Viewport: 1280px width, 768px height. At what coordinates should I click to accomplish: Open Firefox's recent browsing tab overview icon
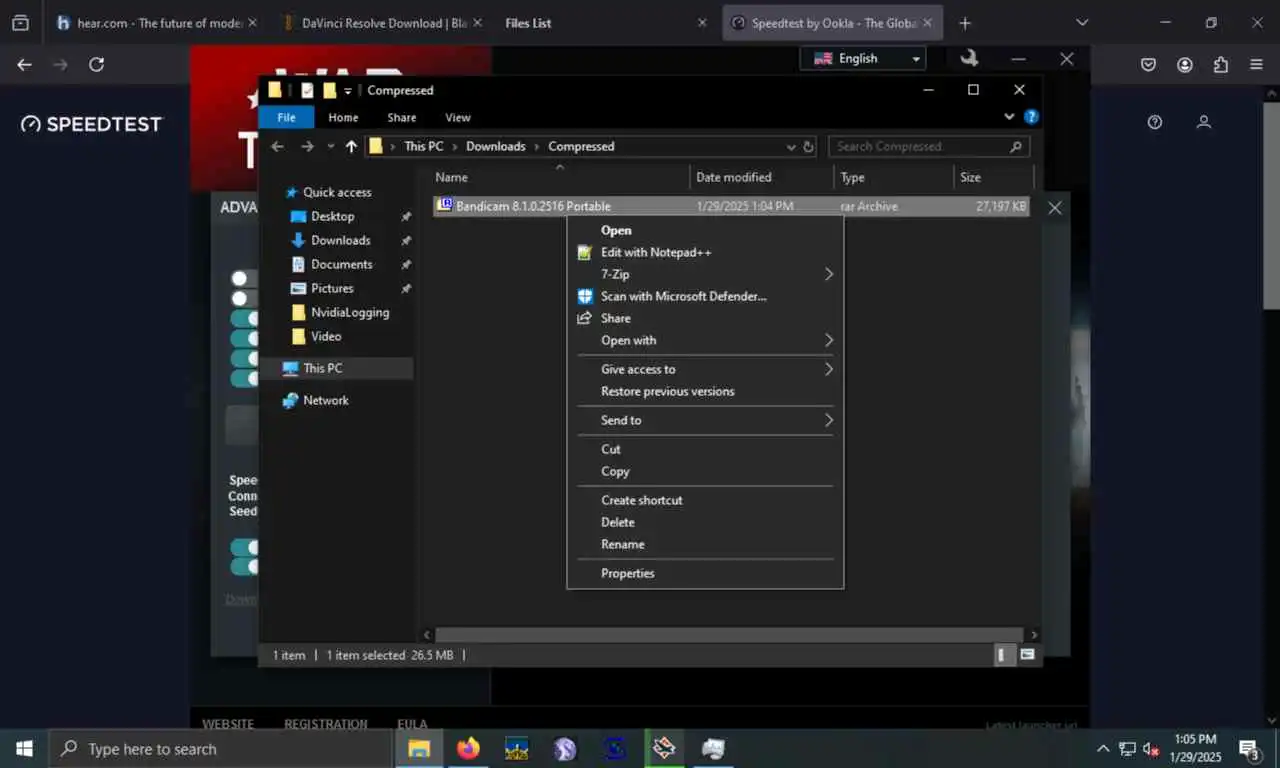point(20,22)
